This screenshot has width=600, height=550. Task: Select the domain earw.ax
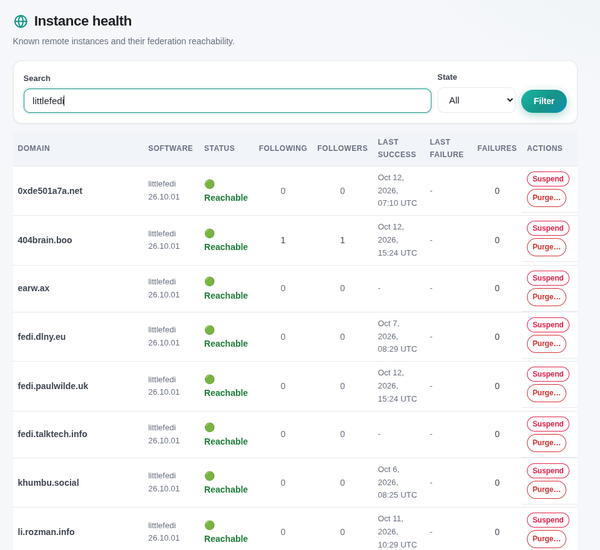tap(33, 288)
